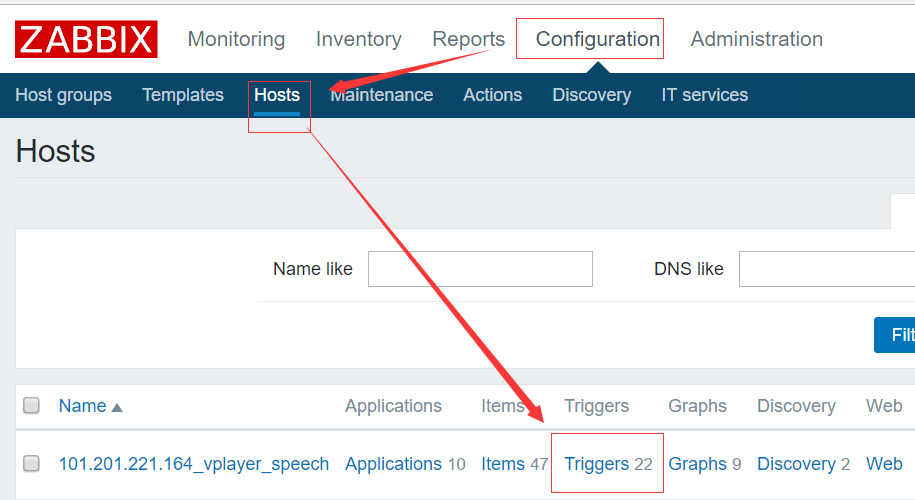Focus the Name like input field

point(480,269)
